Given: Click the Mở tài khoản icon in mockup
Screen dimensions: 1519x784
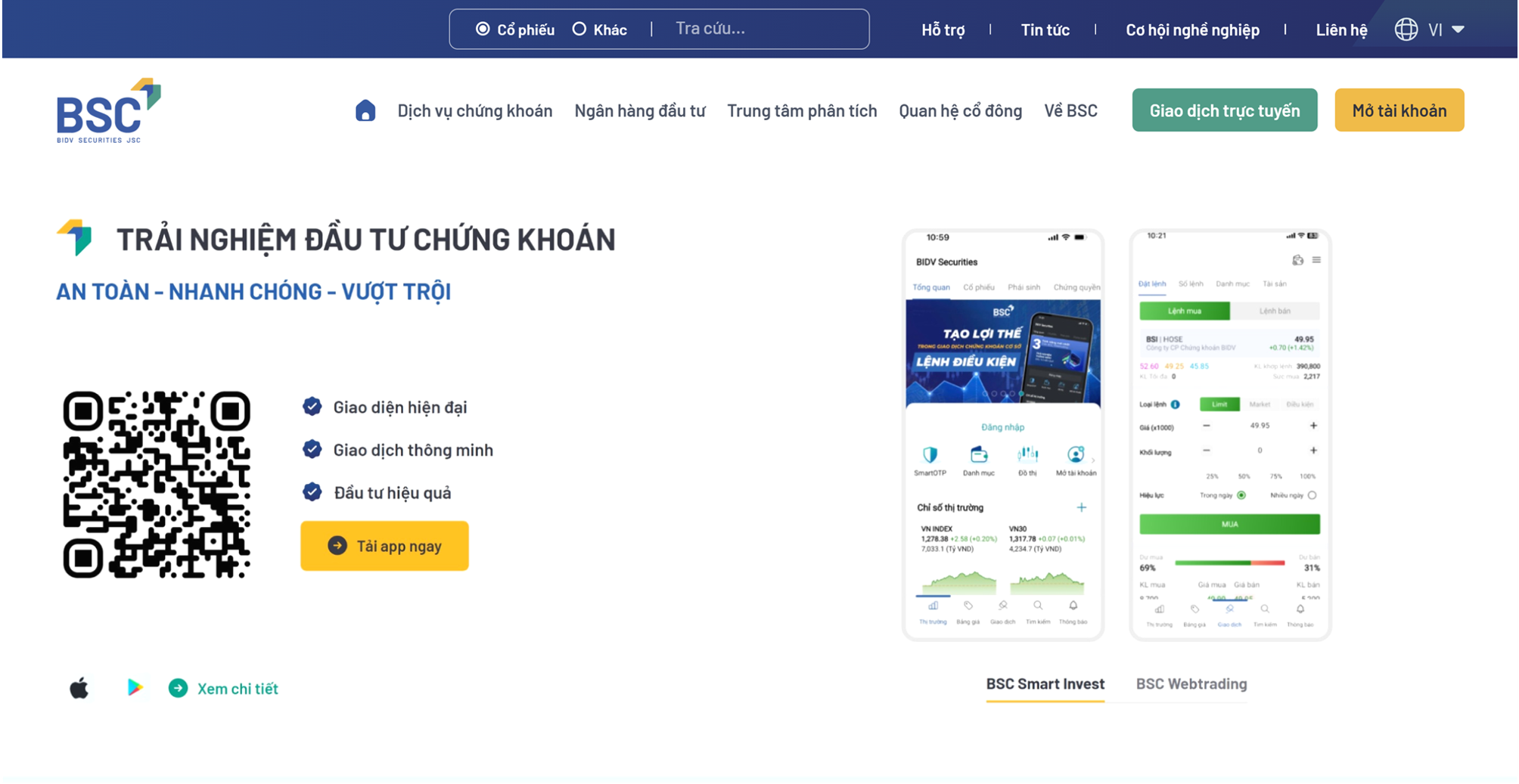Looking at the screenshot, I should [1076, 454].
